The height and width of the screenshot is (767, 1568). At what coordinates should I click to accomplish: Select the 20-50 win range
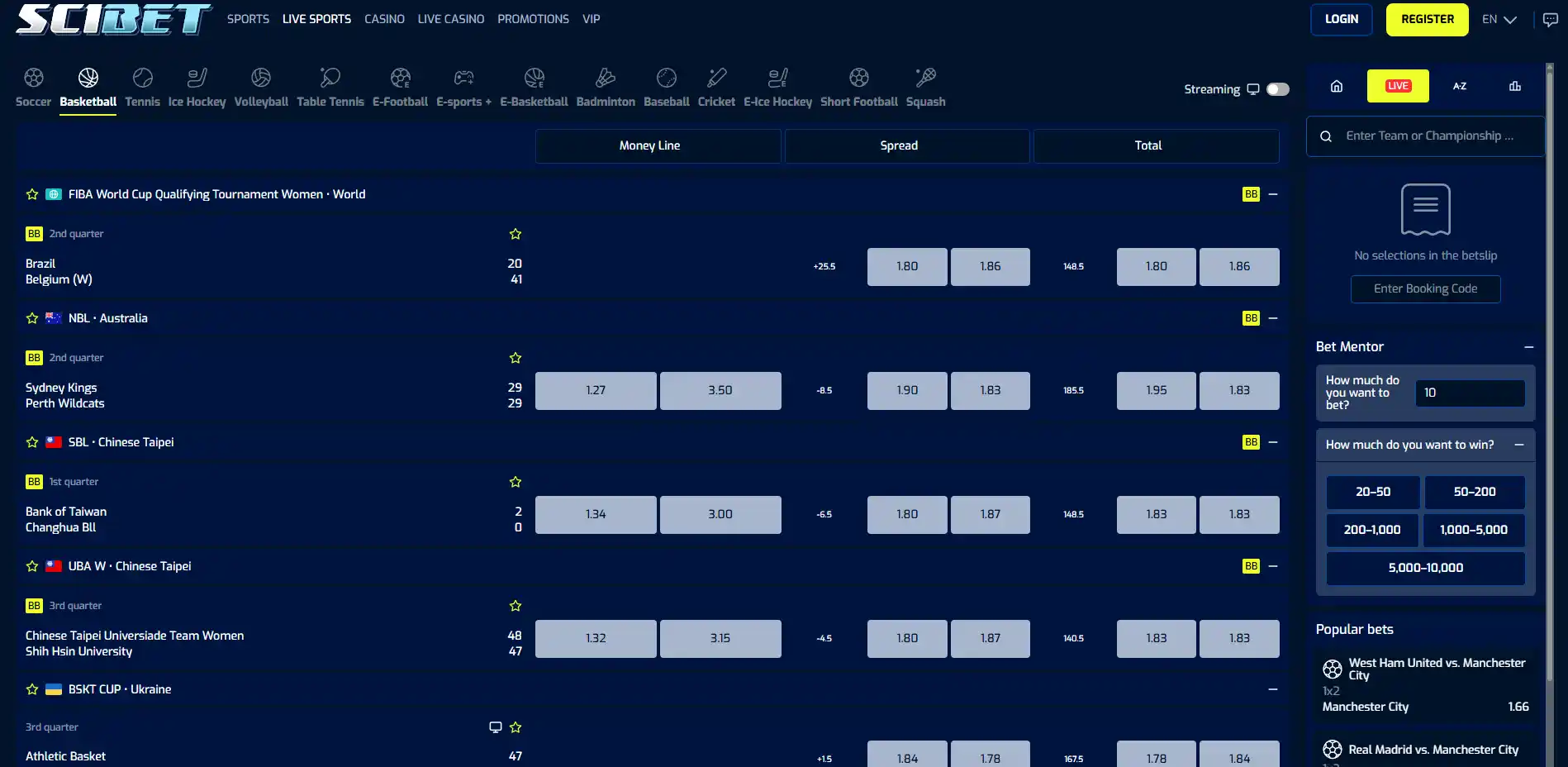[1373, 492]
